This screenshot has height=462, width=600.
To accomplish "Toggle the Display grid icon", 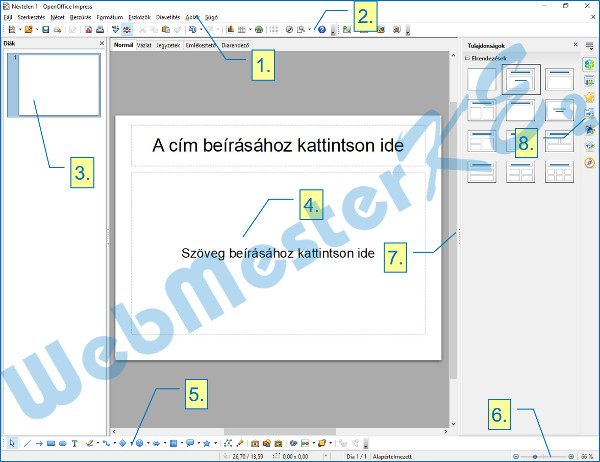I will (274, 29).
